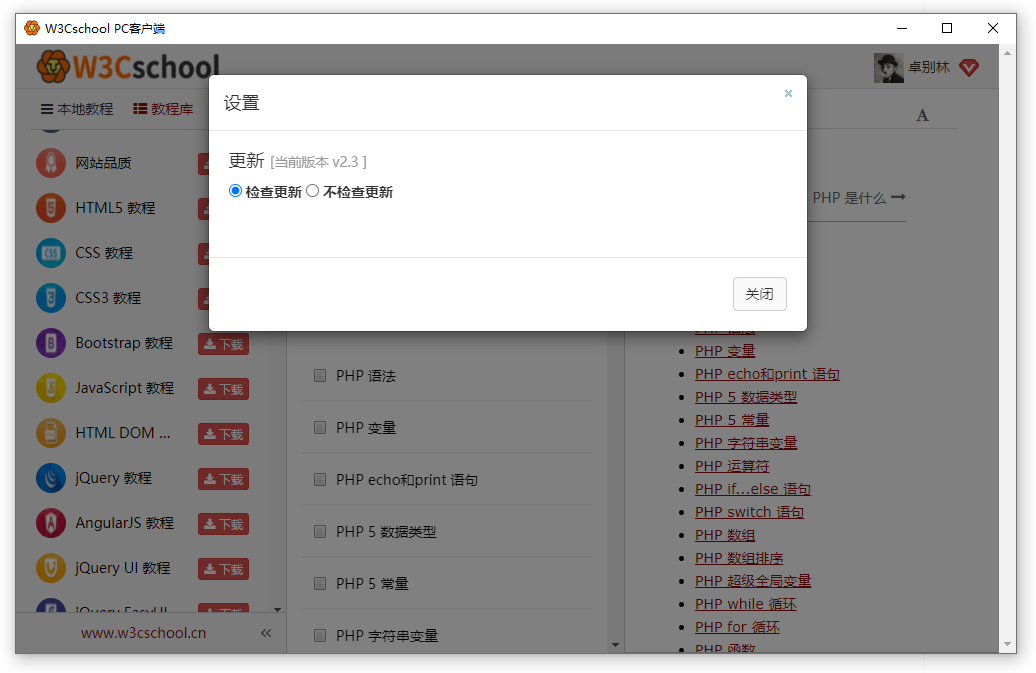The image size is (1036, 673).
Task: Click the HTML5 教程 shield icon
Action: [51, 208]
